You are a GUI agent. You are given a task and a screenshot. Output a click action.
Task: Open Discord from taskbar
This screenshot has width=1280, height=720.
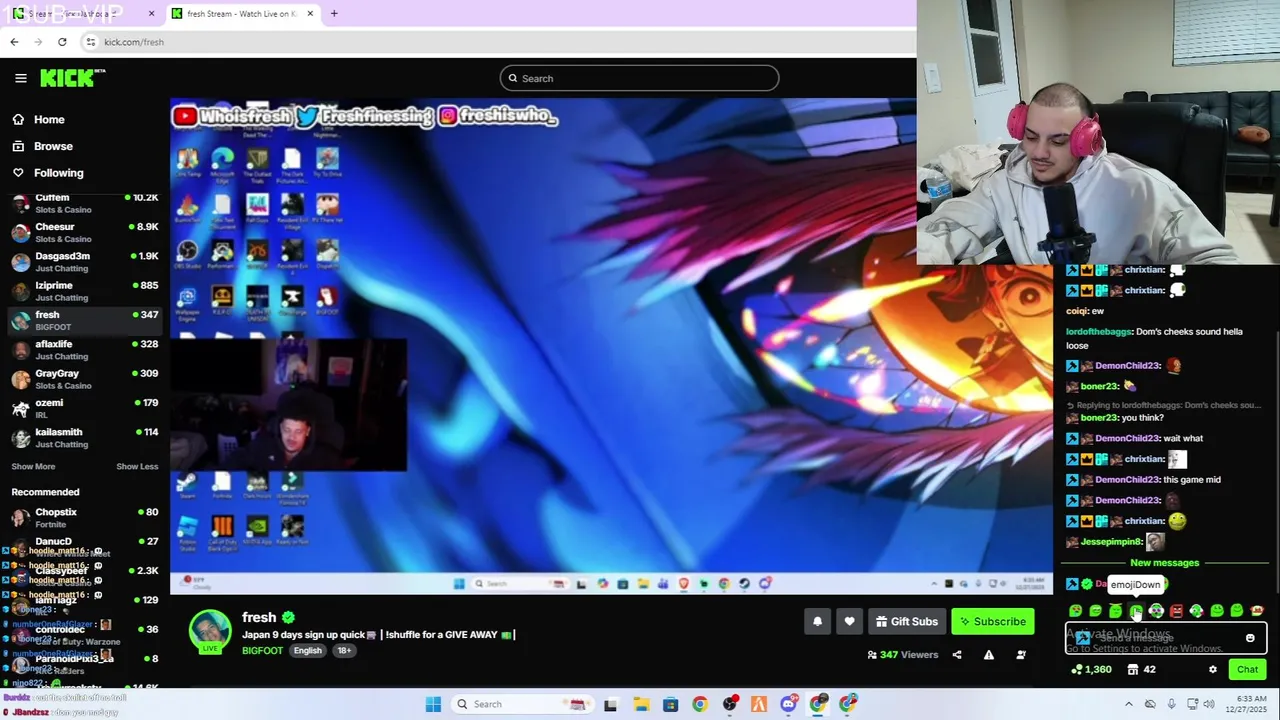coord(789,704)
